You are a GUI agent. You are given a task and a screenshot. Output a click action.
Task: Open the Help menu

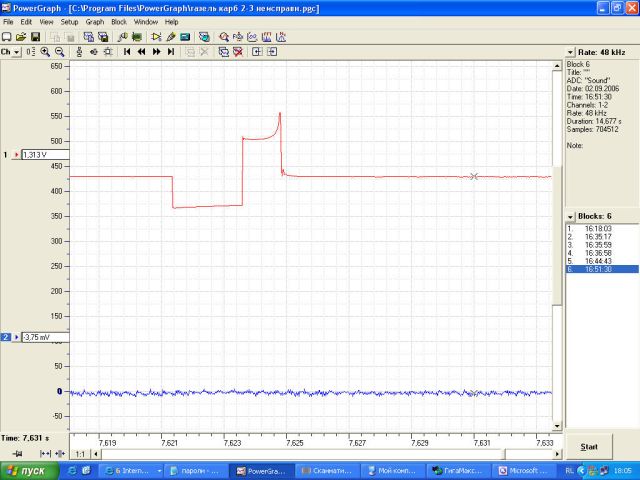coord(171,22)
